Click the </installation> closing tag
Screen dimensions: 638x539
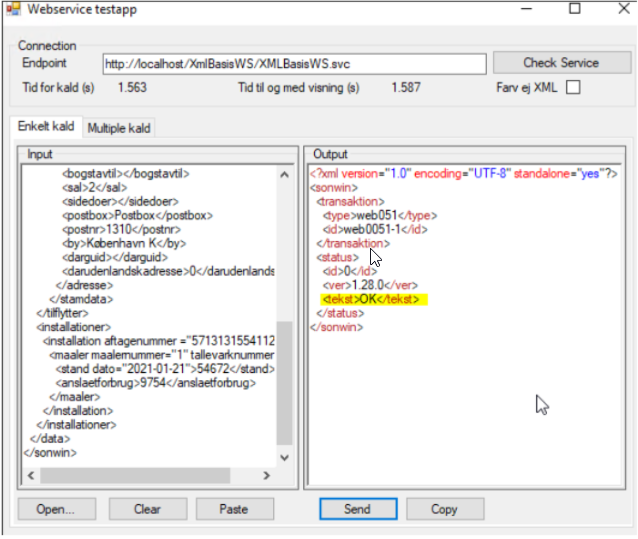click(78, 411)
